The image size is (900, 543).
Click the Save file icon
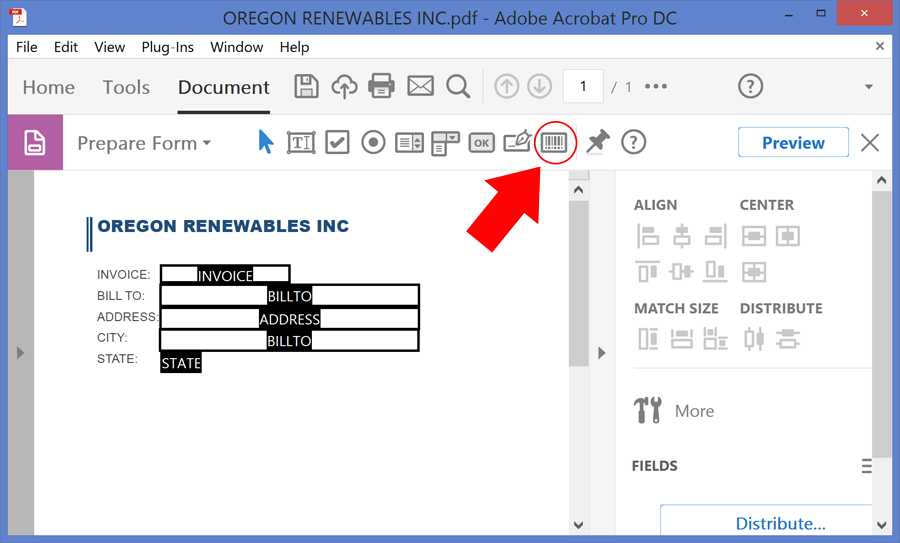click(x=307, y=87)
